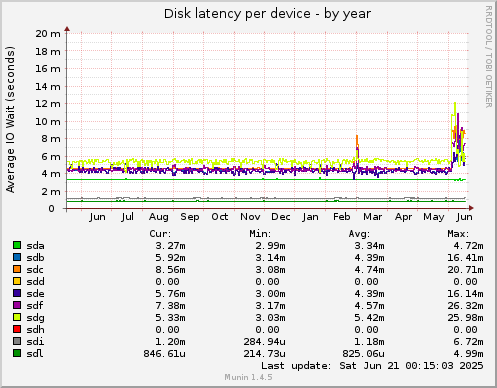Click the sdl dark green legend swatch
The height and width of the screenshot is (388, 497).
(x=17, y=353)
